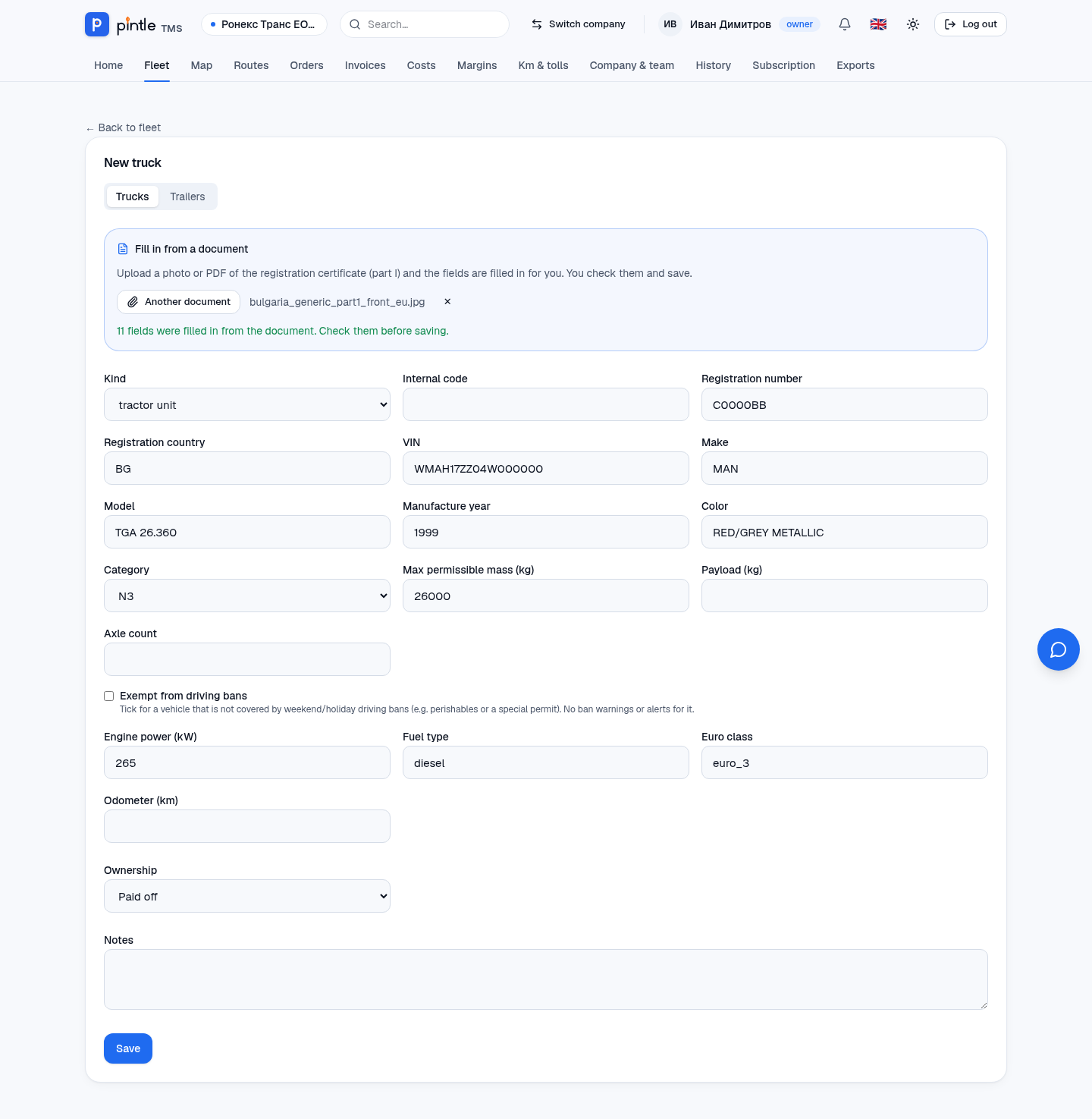Follow the Back to fleet link
This screenshot has width=1092, height=1119.
click(124, 127)
